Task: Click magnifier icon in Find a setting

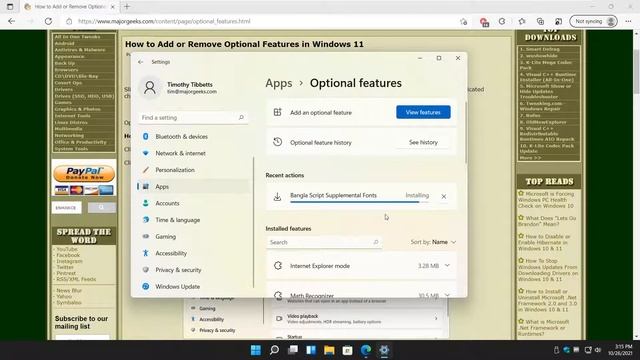Action: (241, 118)
